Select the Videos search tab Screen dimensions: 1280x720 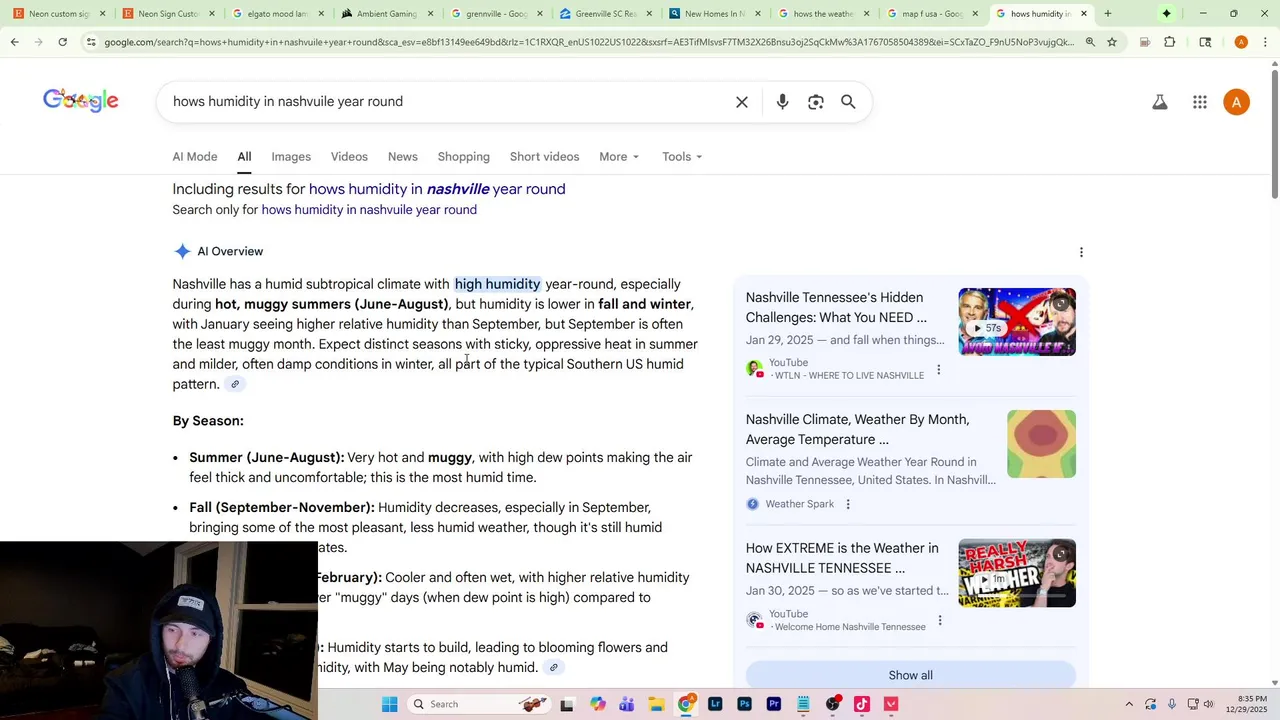349,157
